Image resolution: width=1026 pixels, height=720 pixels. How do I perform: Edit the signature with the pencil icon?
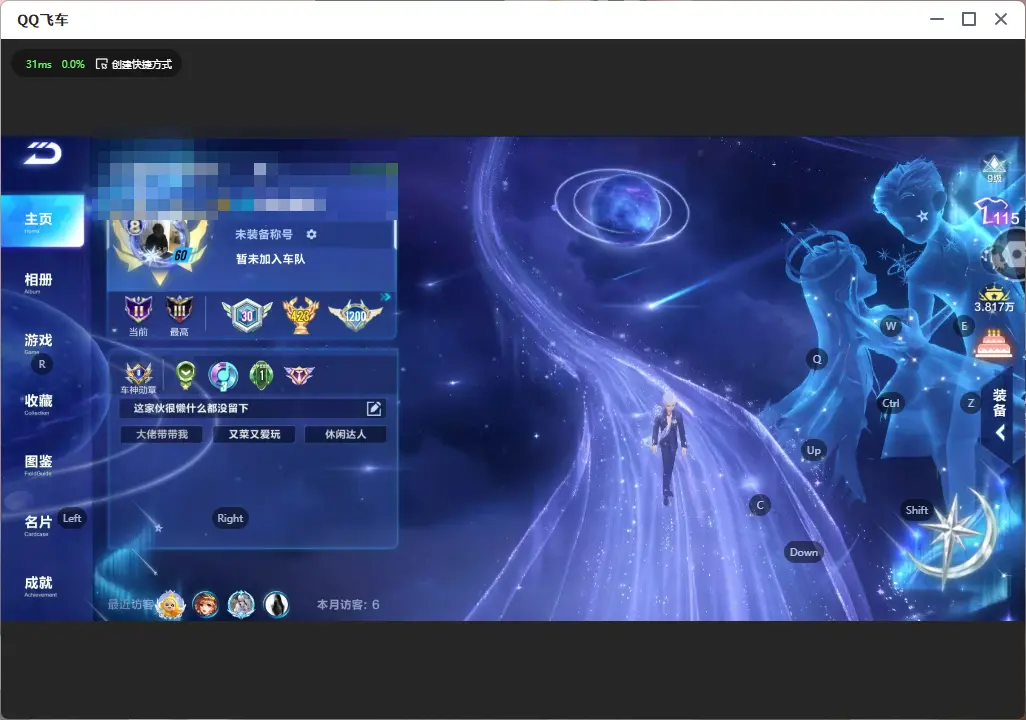click(x=374, y=408)
